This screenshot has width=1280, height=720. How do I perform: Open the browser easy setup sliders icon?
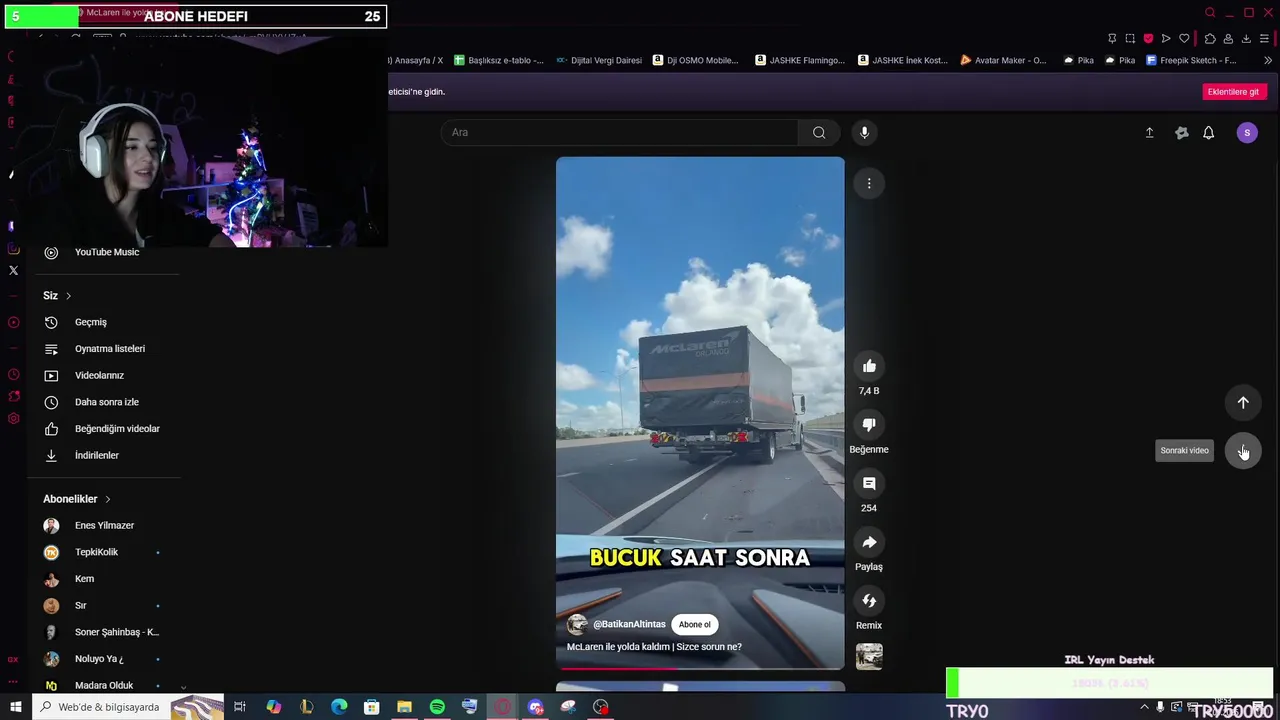pos(1264,38)
